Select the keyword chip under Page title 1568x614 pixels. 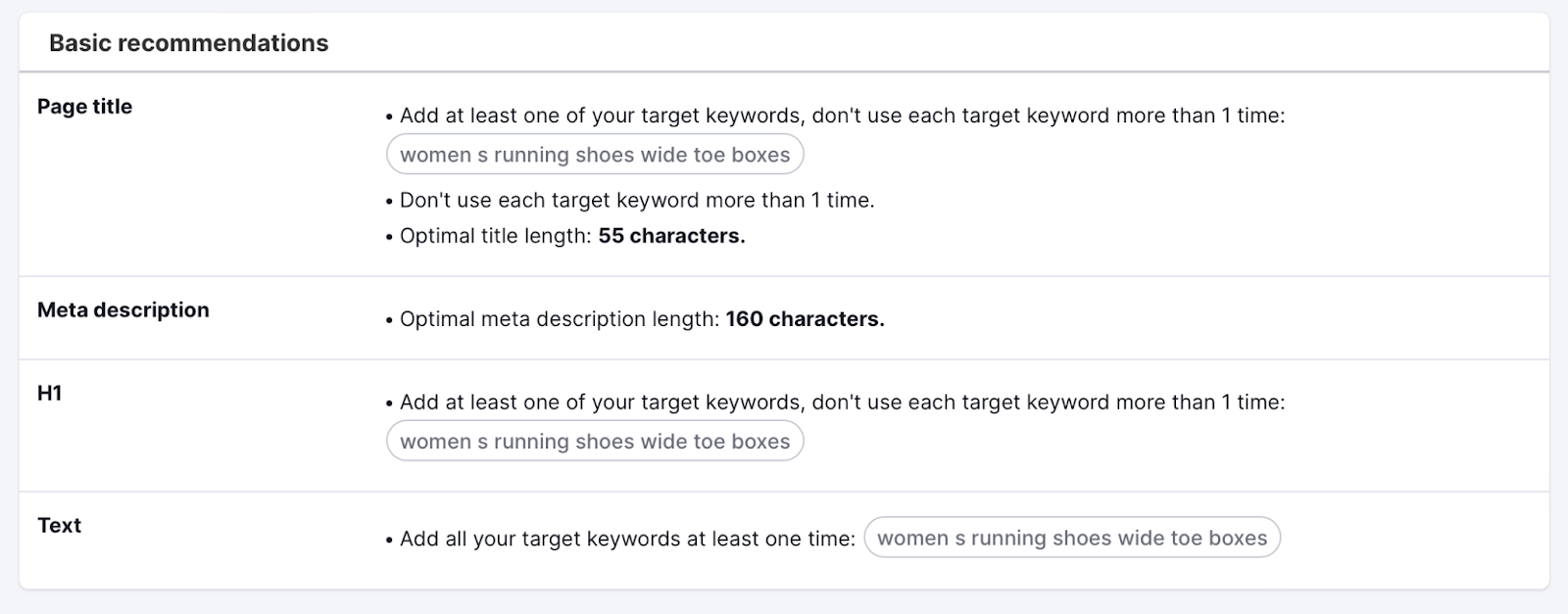coord(595,154)
